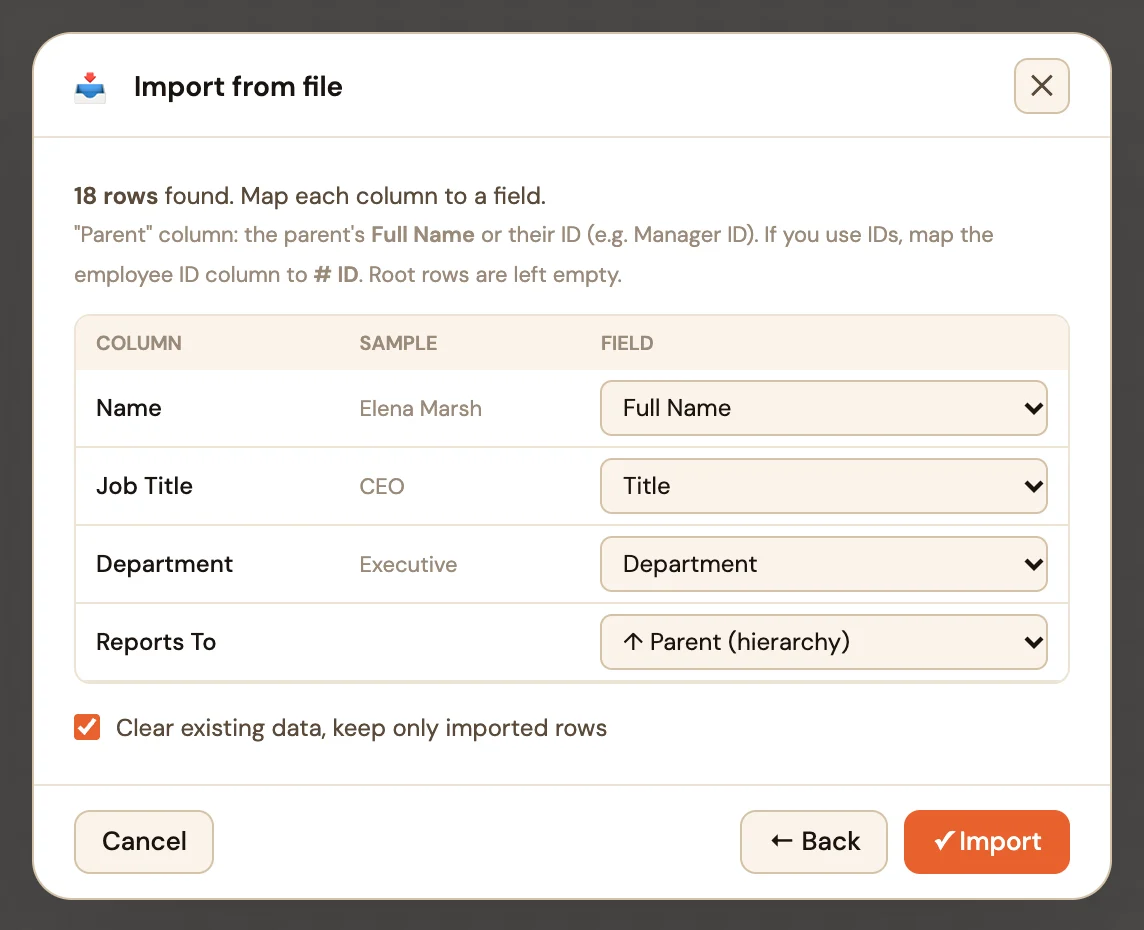Click the Executive sample value
Image resolution: width=1144 pixels, height=930 pixels.
click(x=408, y=565)
